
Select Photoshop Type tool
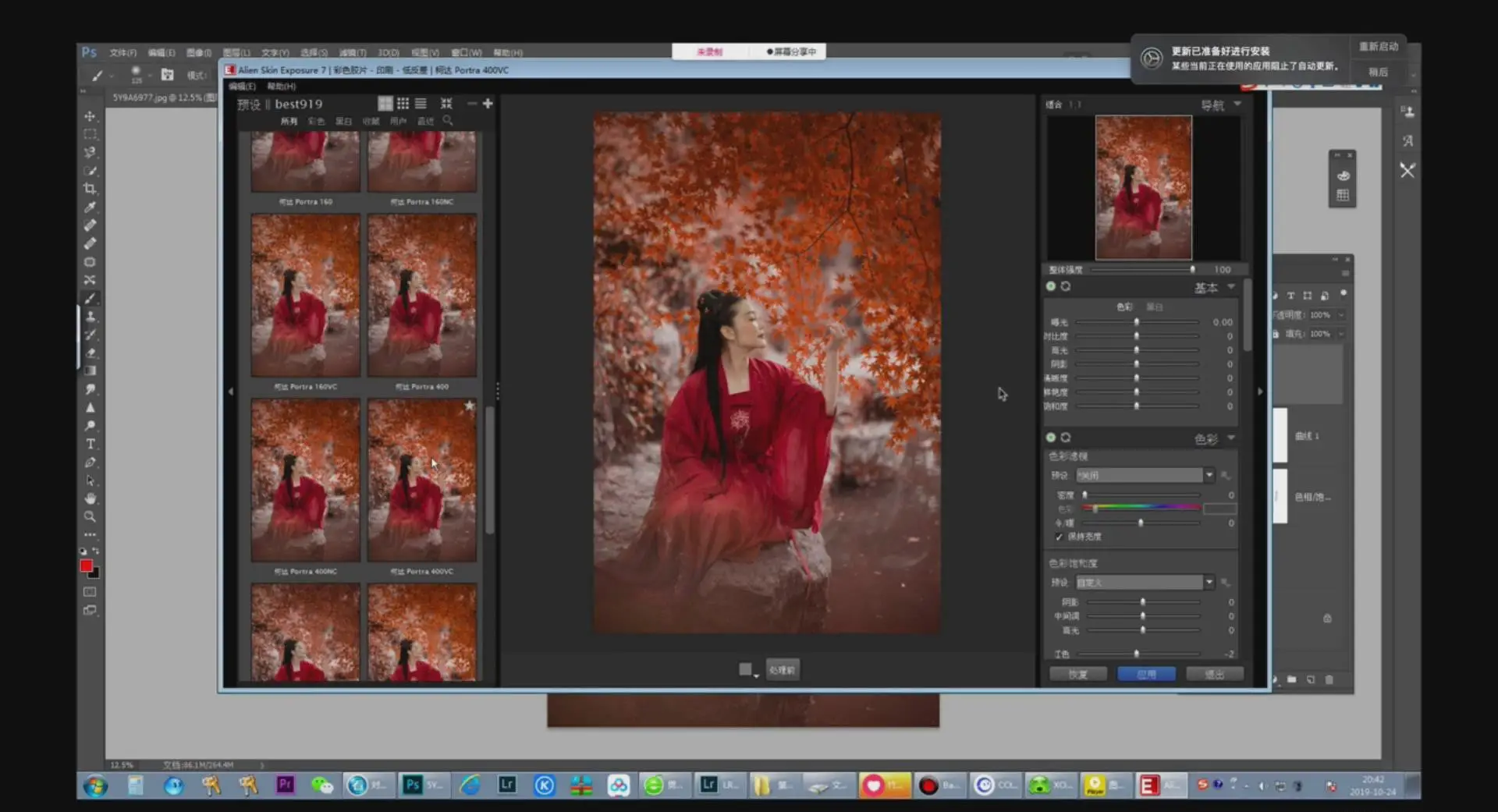90,444
